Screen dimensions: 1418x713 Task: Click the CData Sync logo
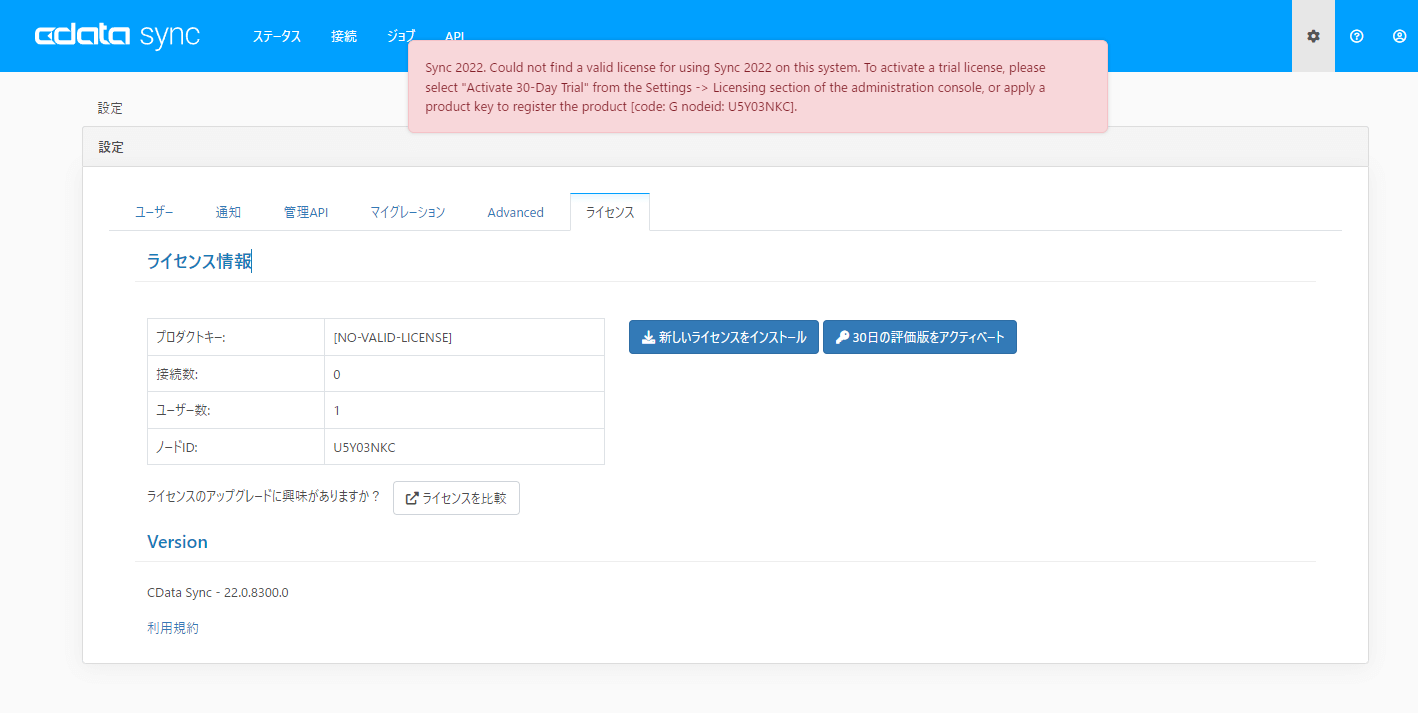point(118,36)
